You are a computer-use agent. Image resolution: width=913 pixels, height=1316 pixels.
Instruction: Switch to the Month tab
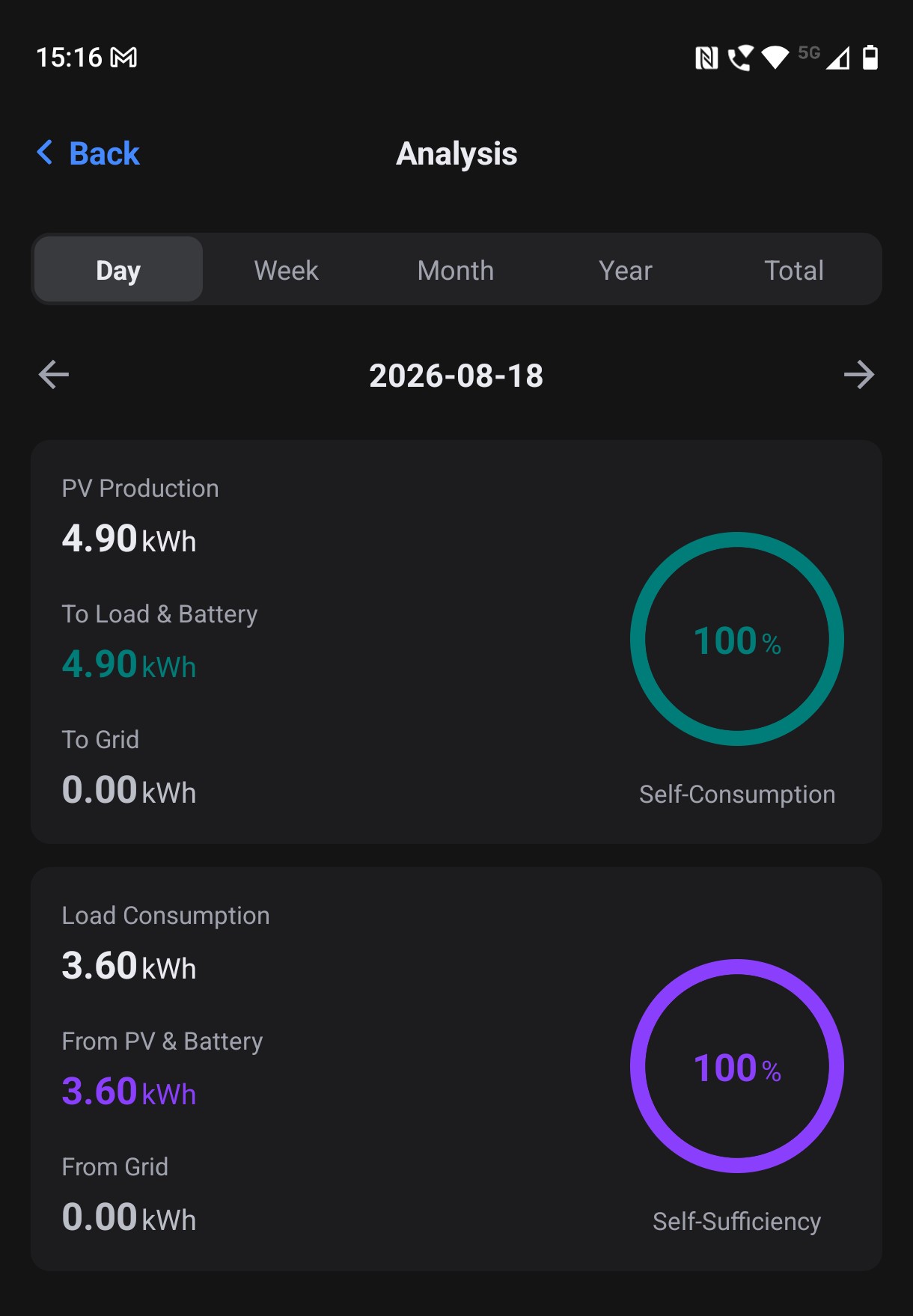pyautogui.click(x=456, y=269)
